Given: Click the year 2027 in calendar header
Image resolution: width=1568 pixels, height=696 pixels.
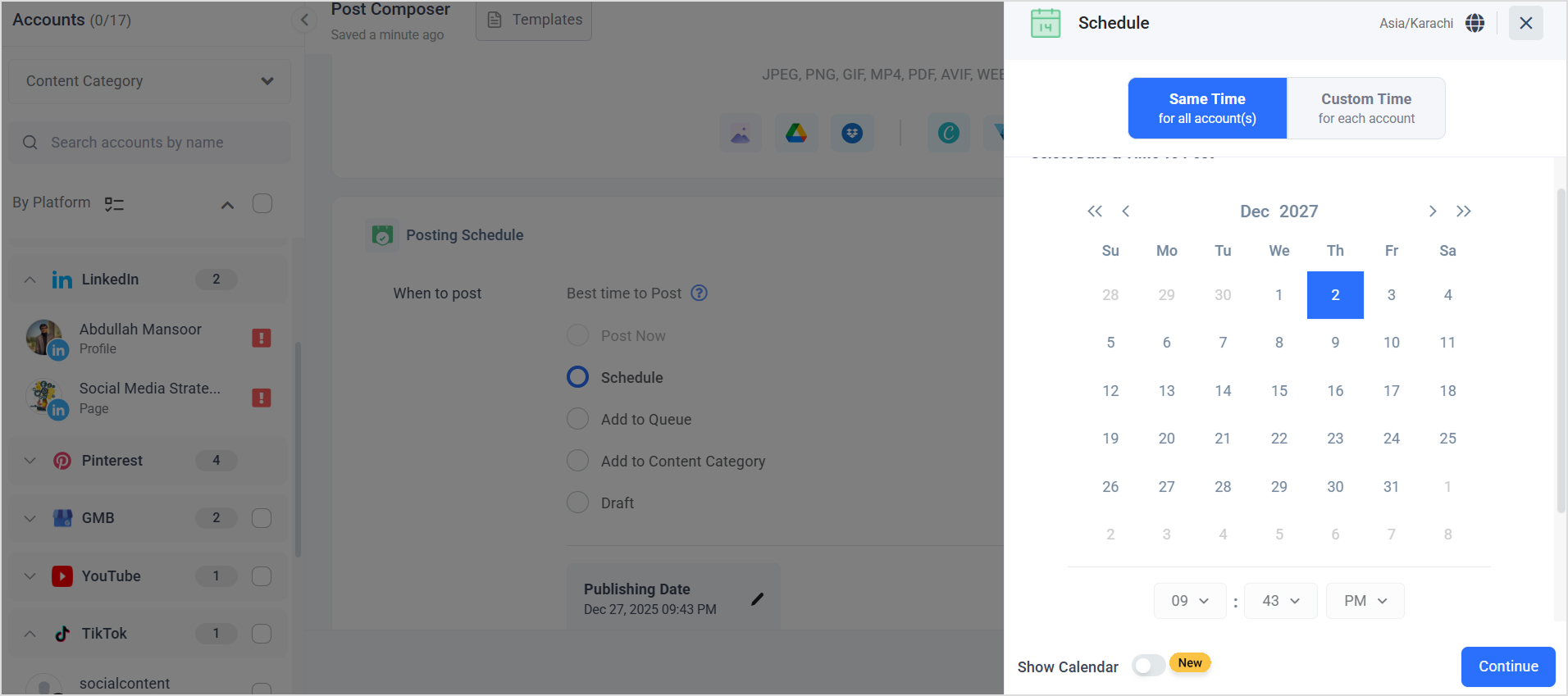Looking at the screenshot, I should (x=1299, y=212).
